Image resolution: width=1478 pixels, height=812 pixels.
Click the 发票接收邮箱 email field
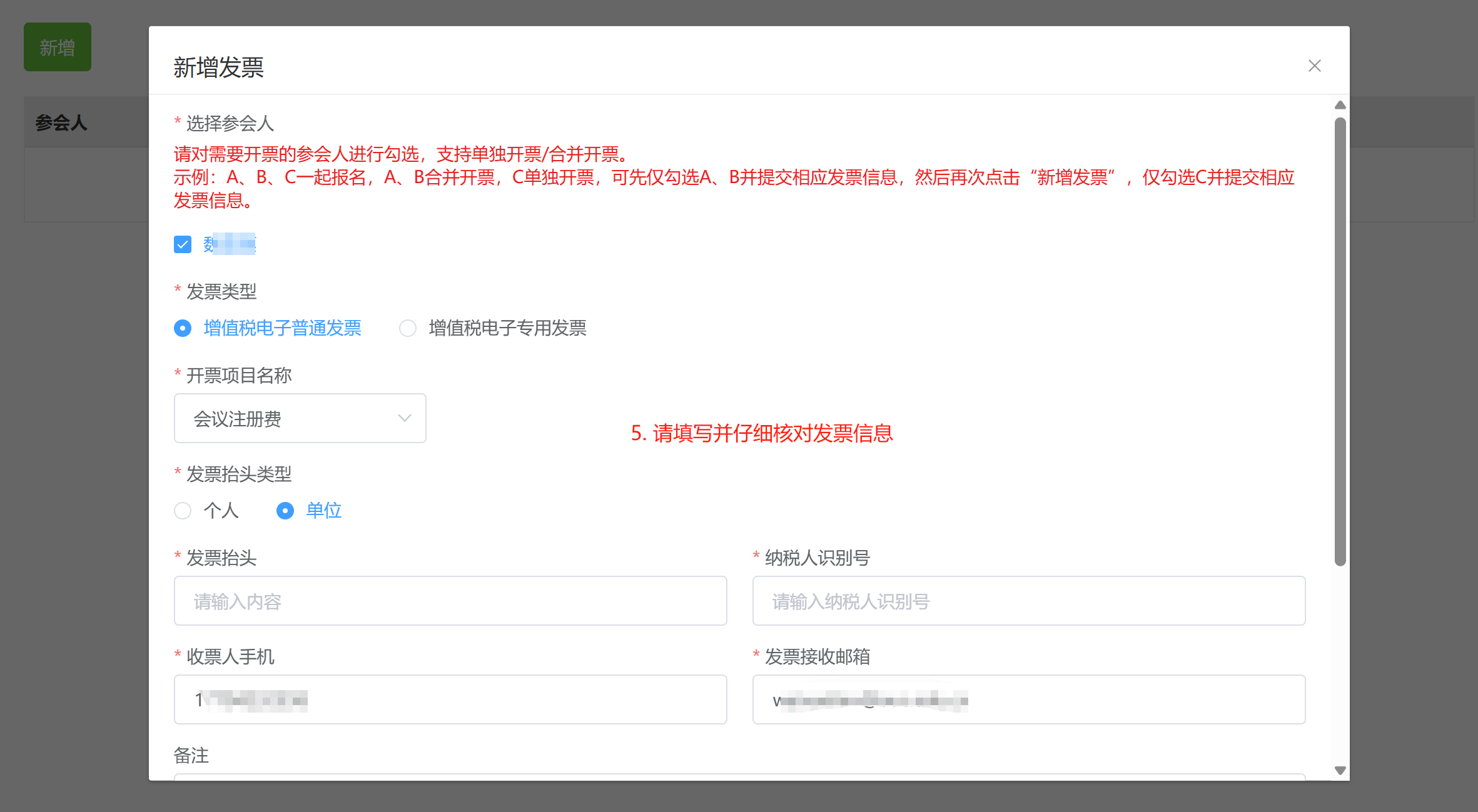[1028, 699]
